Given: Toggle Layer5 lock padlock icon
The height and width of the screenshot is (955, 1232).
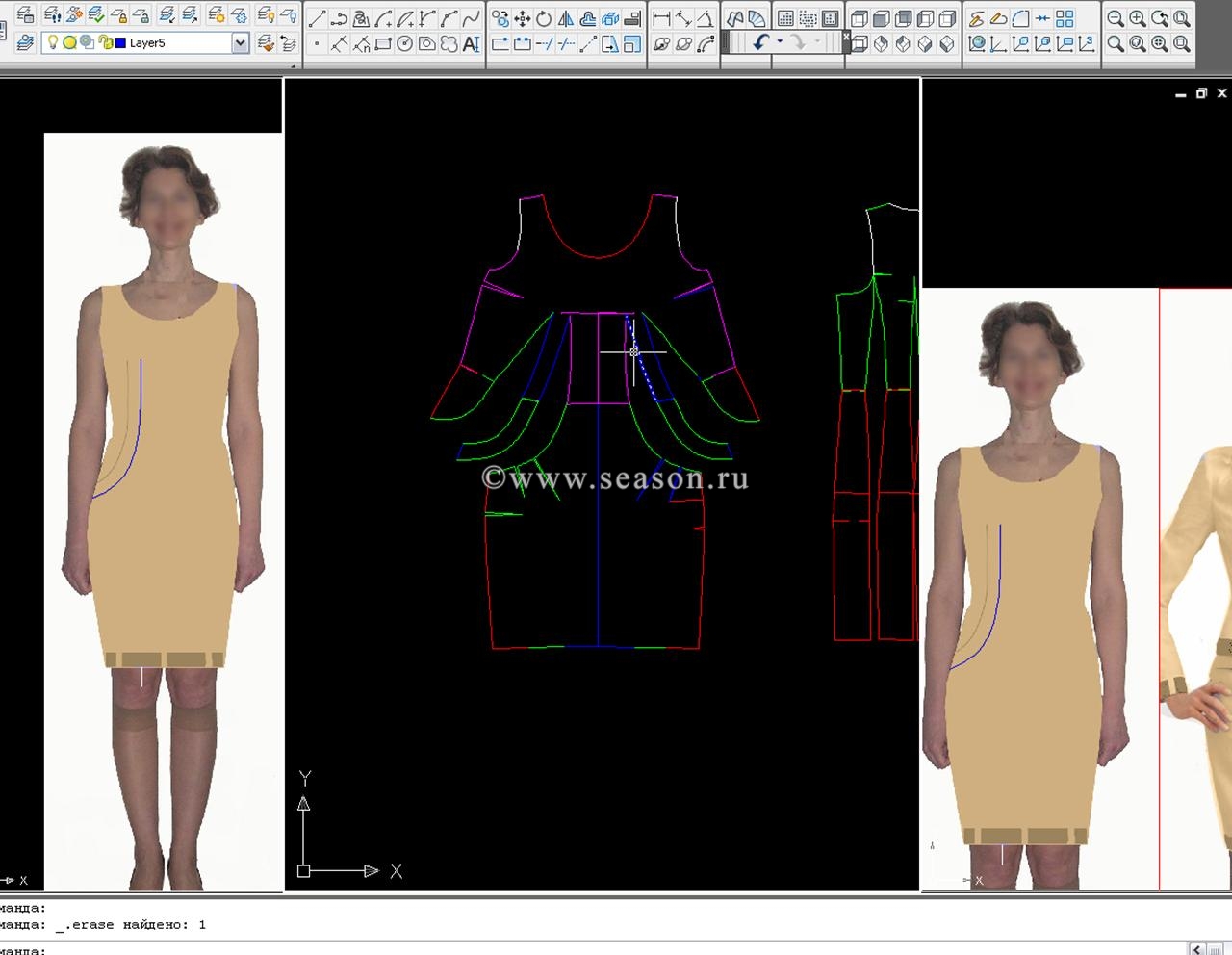Looking at the screenshot, I should click(106, 43).
